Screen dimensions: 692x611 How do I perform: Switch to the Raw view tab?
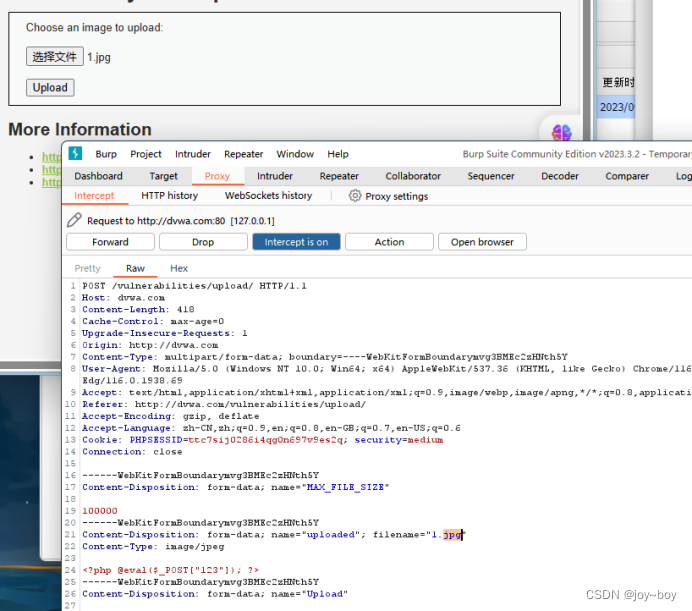[135, 268]
